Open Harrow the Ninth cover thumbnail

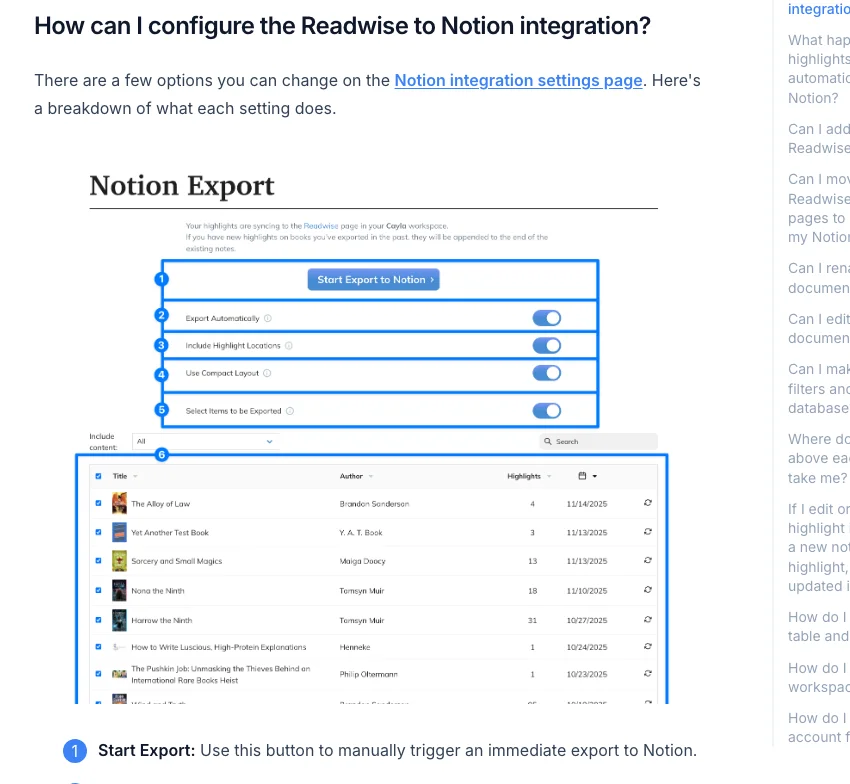tap(119, 620)
